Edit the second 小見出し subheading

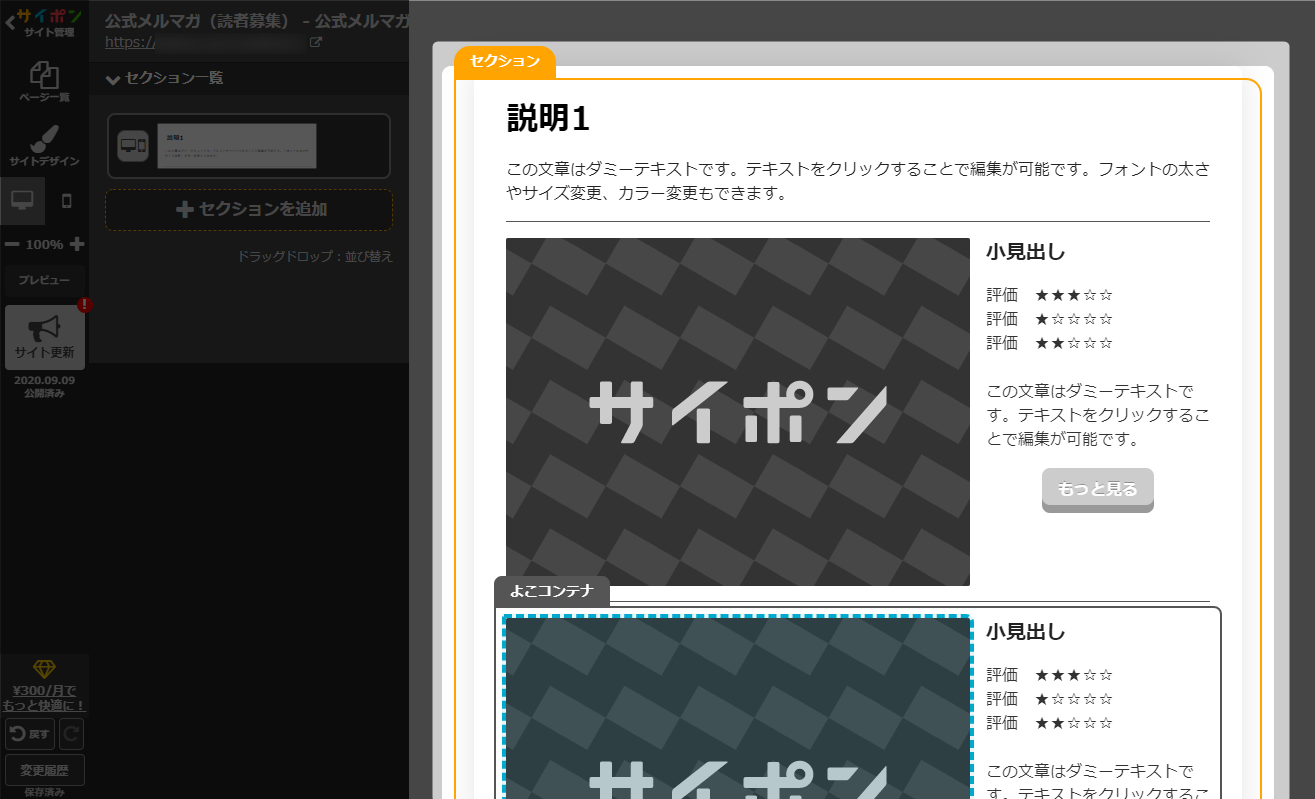tap(1025, 632)
